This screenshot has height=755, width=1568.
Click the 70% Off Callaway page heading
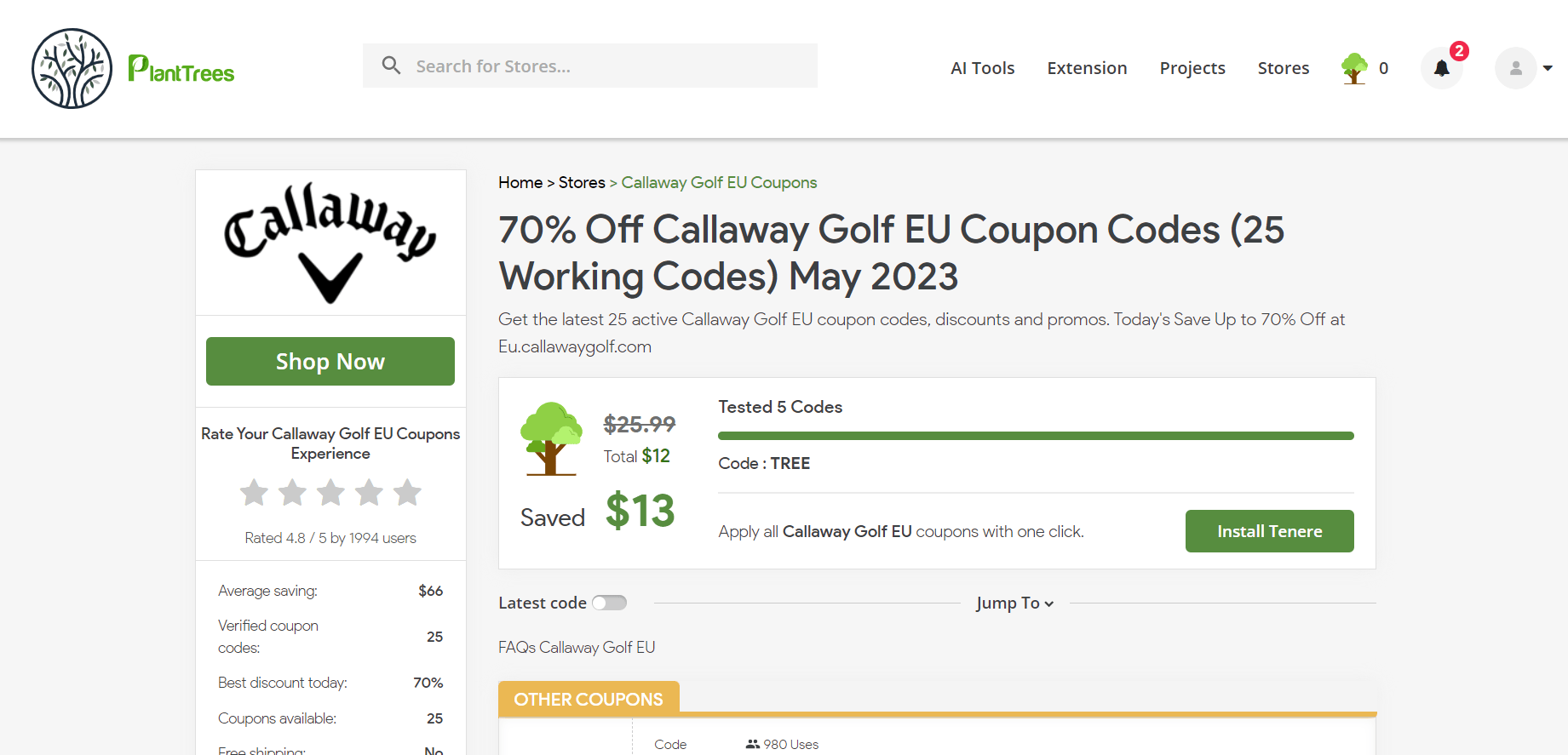click(891, 253)
